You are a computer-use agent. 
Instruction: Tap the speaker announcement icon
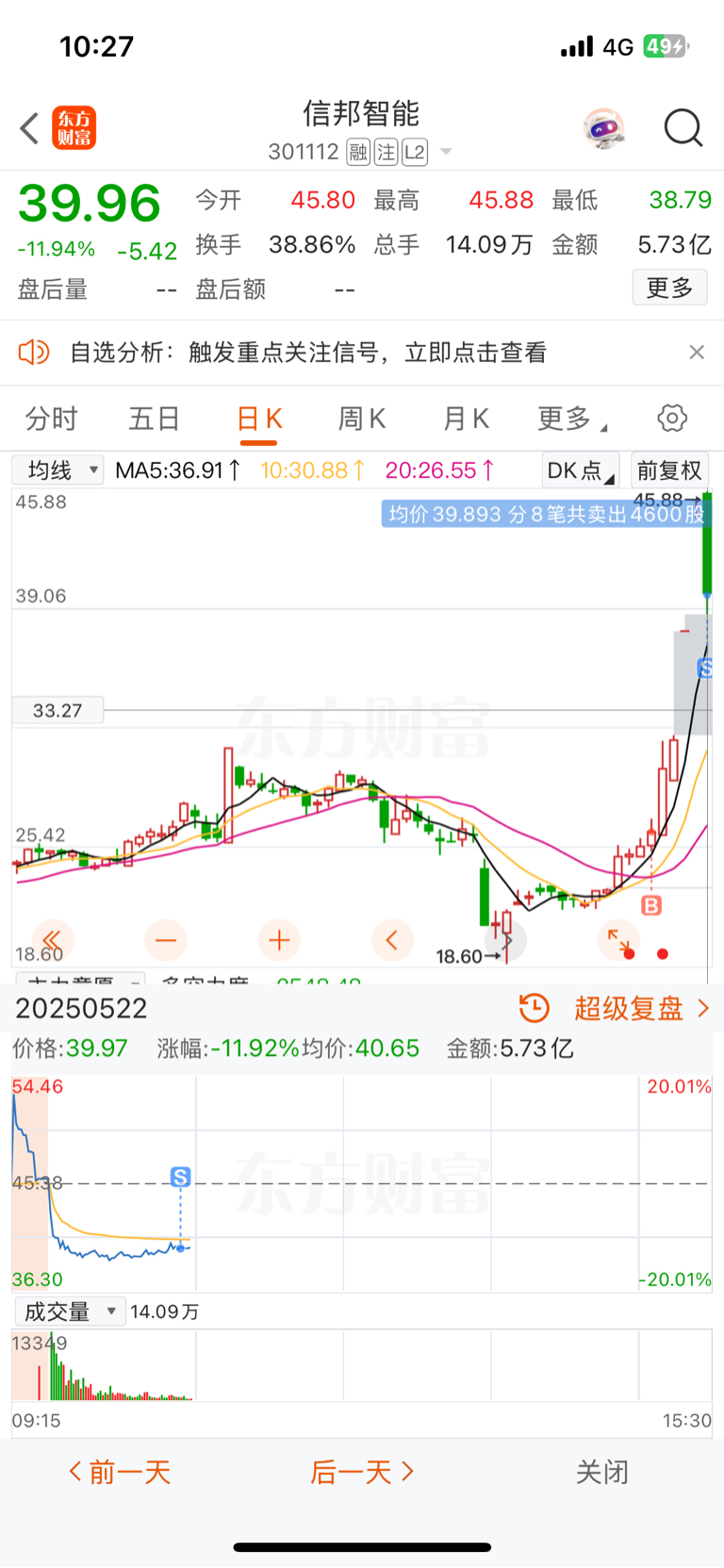pos(34,353)
